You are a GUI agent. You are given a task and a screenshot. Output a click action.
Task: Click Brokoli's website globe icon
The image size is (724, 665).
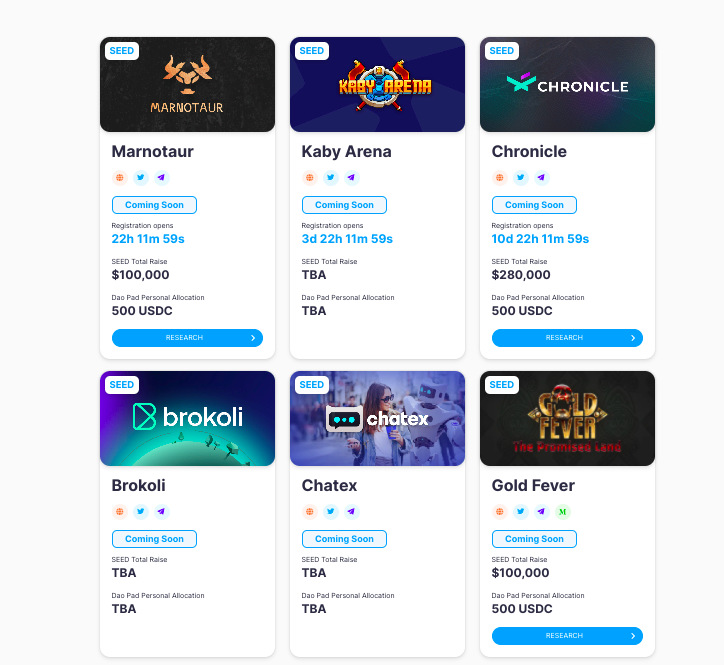(120, 512)
